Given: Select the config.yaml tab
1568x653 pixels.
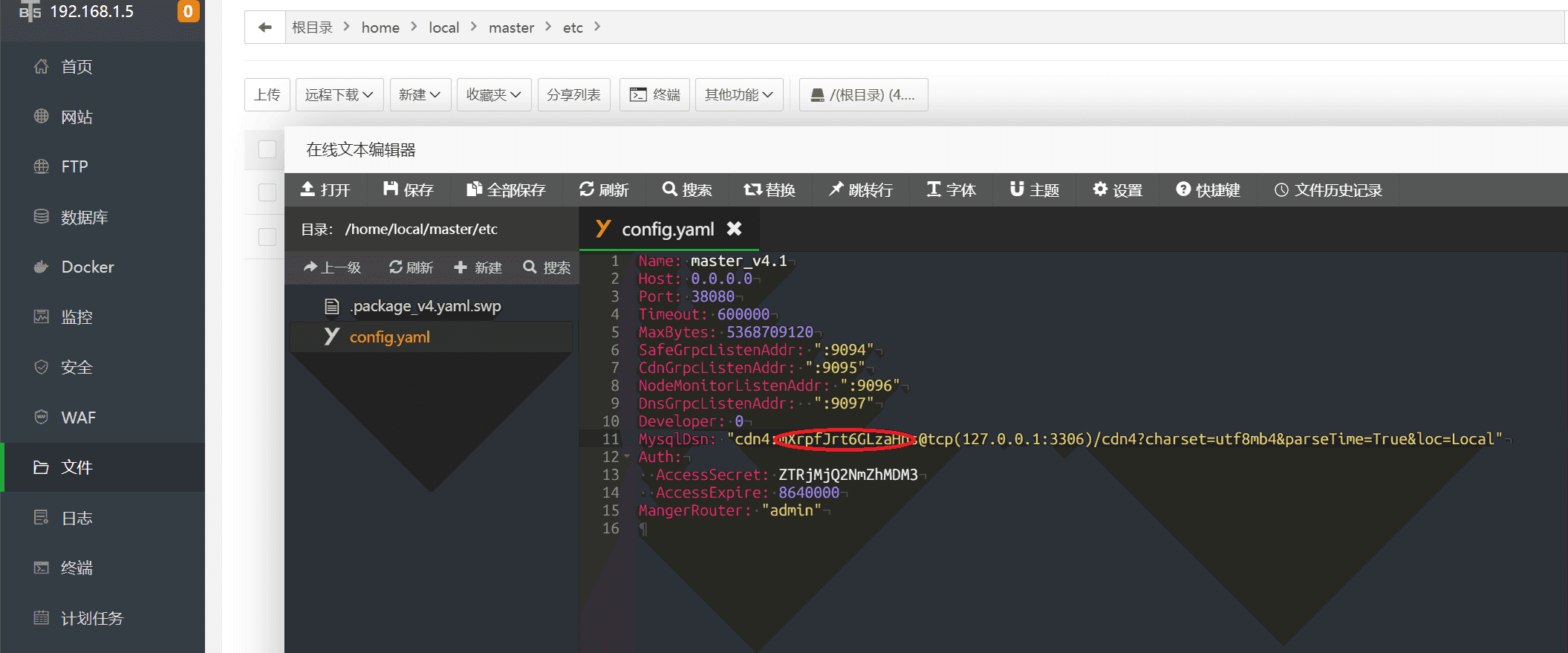Looking at the screenshot, I should tap(668, 229).
